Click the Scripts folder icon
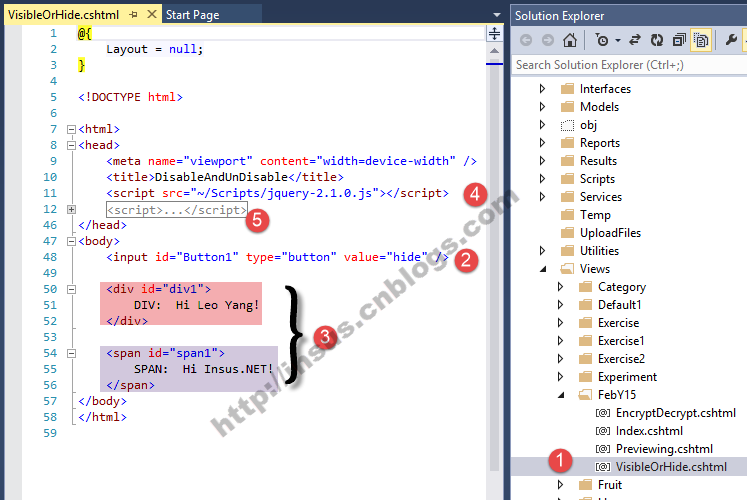 (567, 179)
